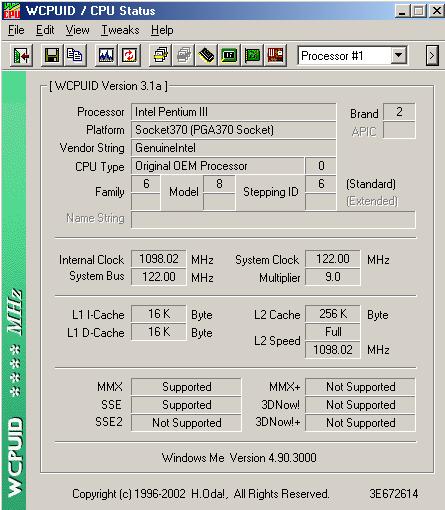
Task: Click the empty APIC value field
Action: pyautogui.click(x=399, y=130)
